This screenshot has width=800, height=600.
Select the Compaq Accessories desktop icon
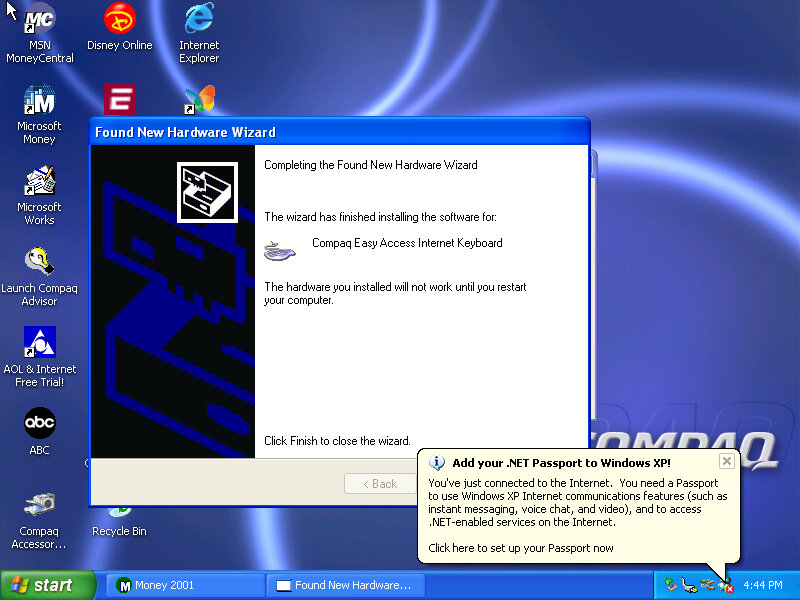[x=39, y=506]
